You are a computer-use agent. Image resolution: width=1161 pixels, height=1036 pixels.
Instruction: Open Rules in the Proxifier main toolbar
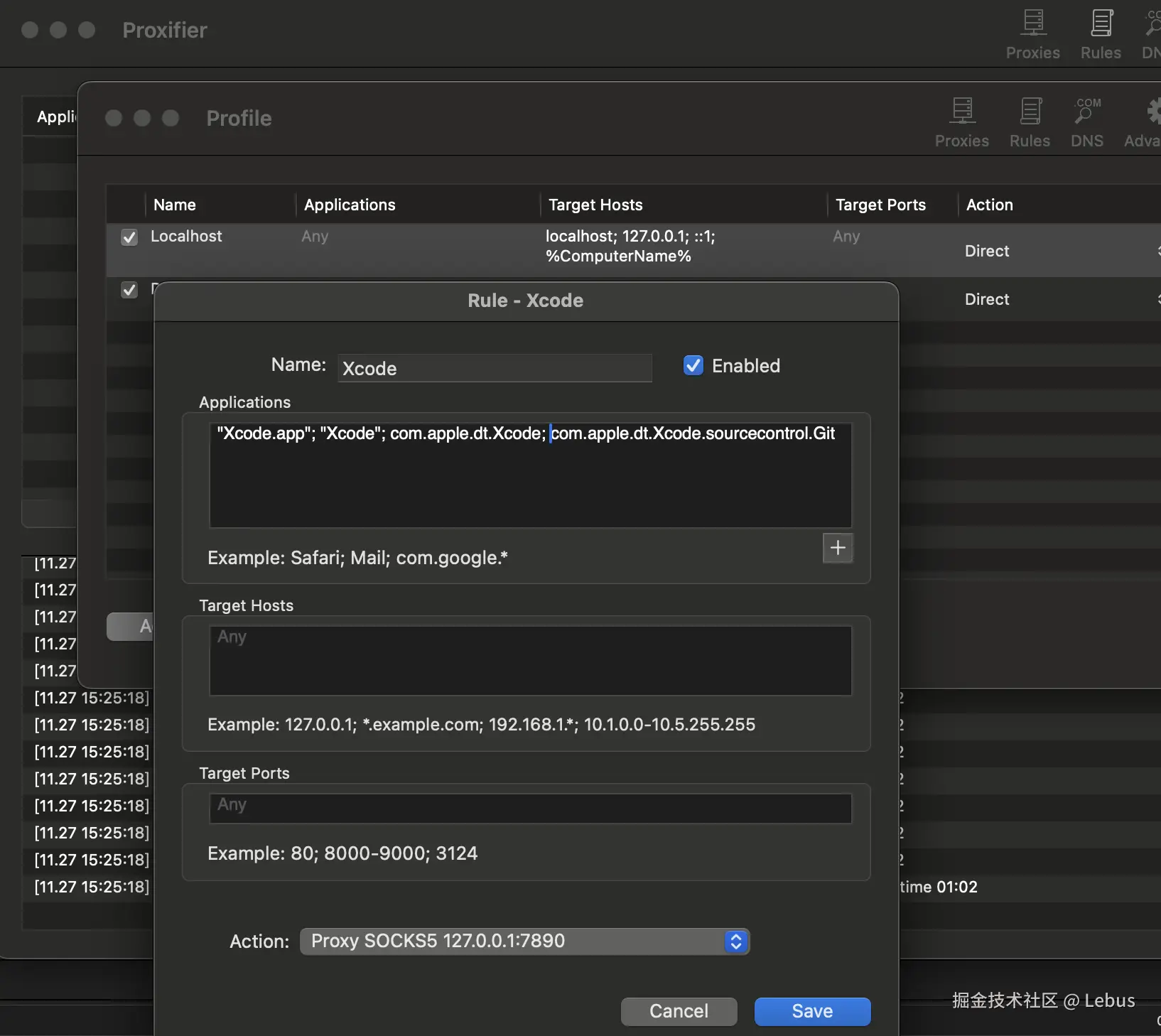pyautogui.click(x=1101, y=35)
